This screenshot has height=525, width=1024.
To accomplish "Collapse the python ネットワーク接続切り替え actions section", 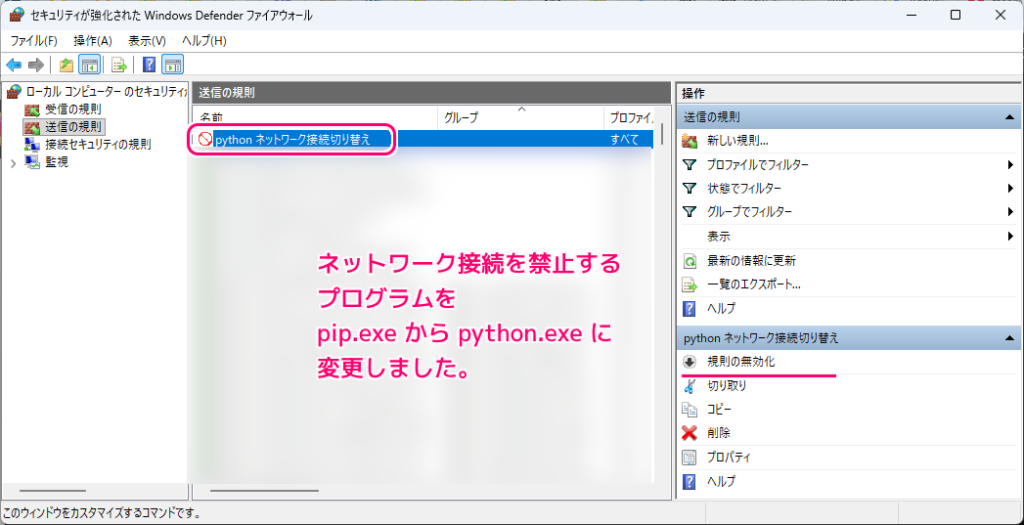I will 1010,338.
